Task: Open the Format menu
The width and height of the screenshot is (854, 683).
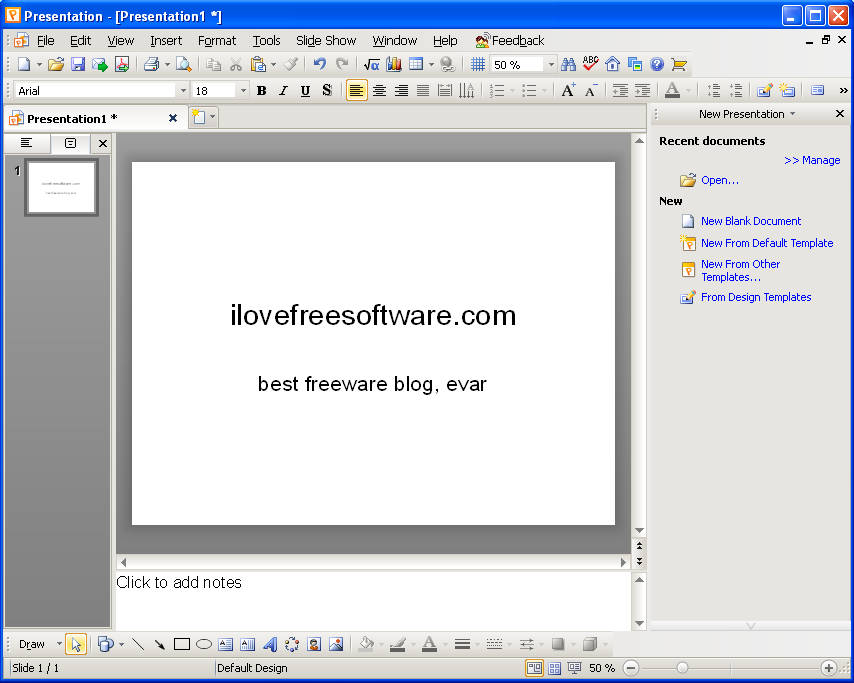Action: (x=216, y=41)
